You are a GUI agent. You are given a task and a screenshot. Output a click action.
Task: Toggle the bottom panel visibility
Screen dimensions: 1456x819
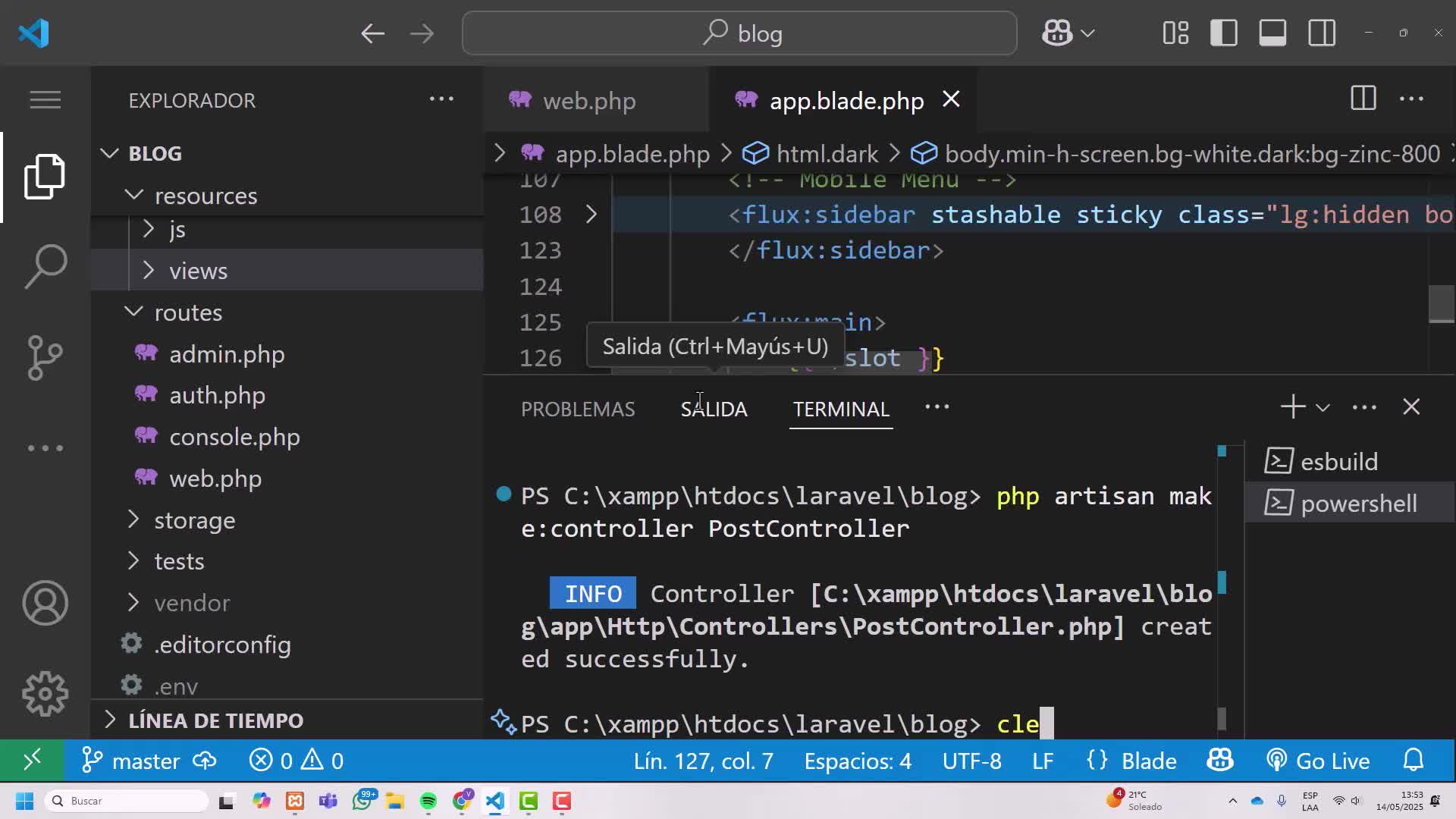pyautogui.click(x=1272, y=33)
